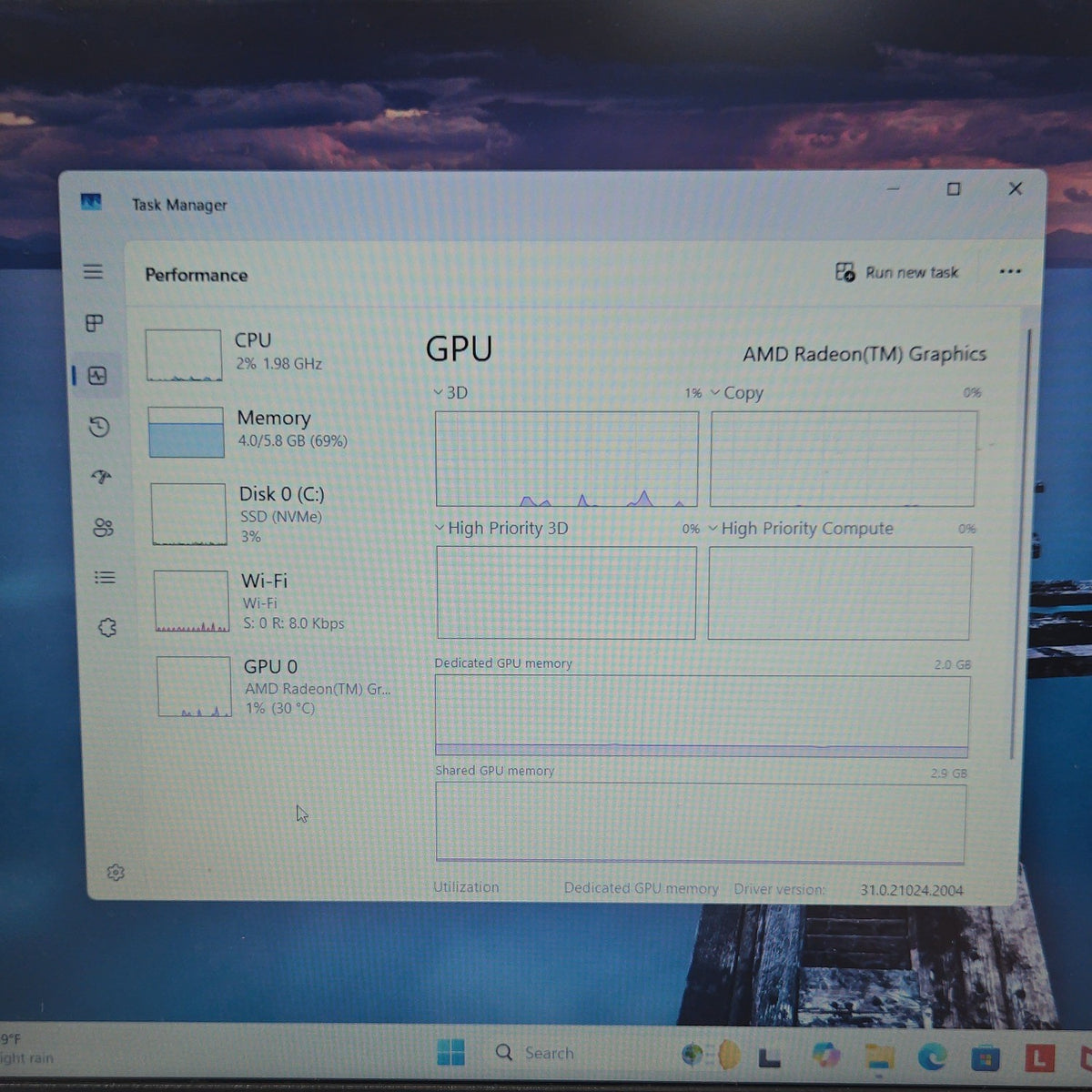The height and width of the screenshot is (1092, 1092).
Task: Open the three-dot more options menu
Action: click(1010, 271)
